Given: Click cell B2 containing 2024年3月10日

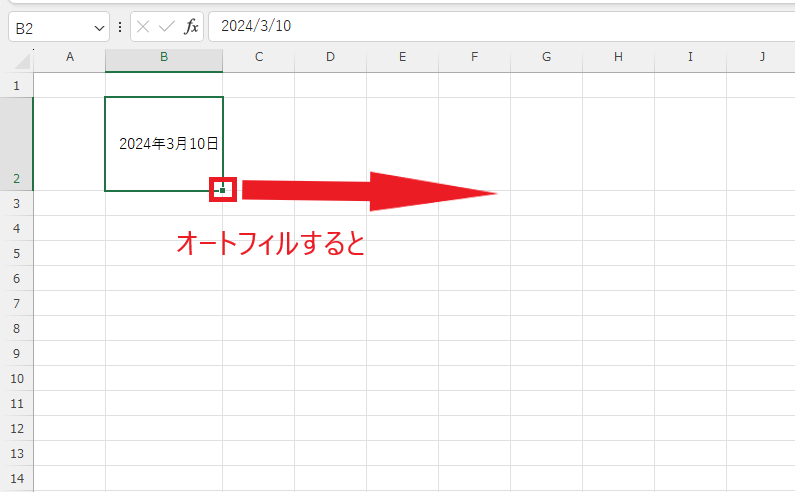Looking at the screenshot, I should [164, 144].
